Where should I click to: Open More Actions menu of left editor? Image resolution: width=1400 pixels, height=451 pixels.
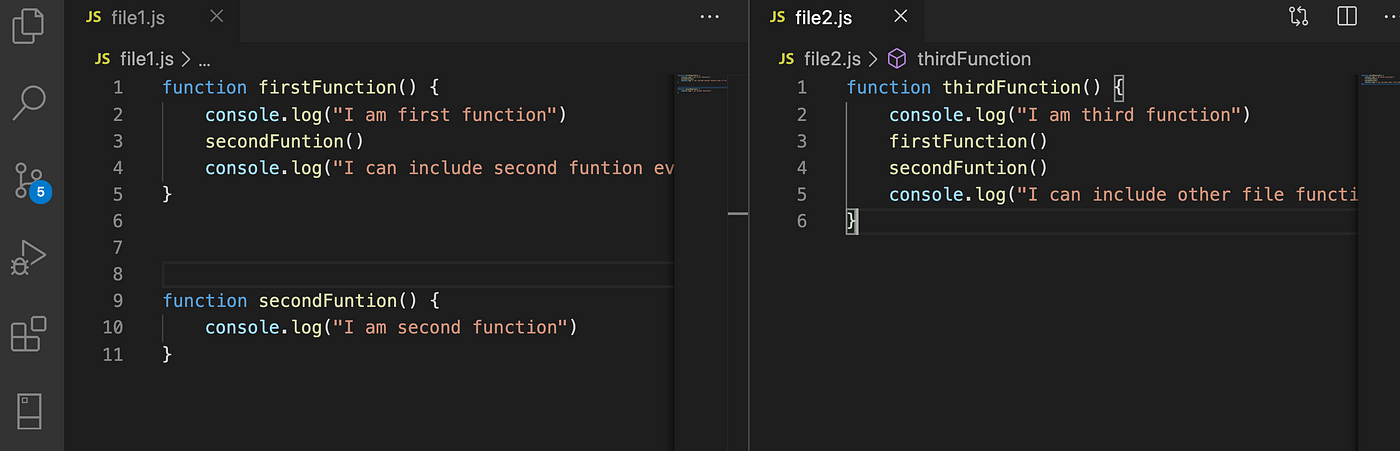(x=710, y=17)
